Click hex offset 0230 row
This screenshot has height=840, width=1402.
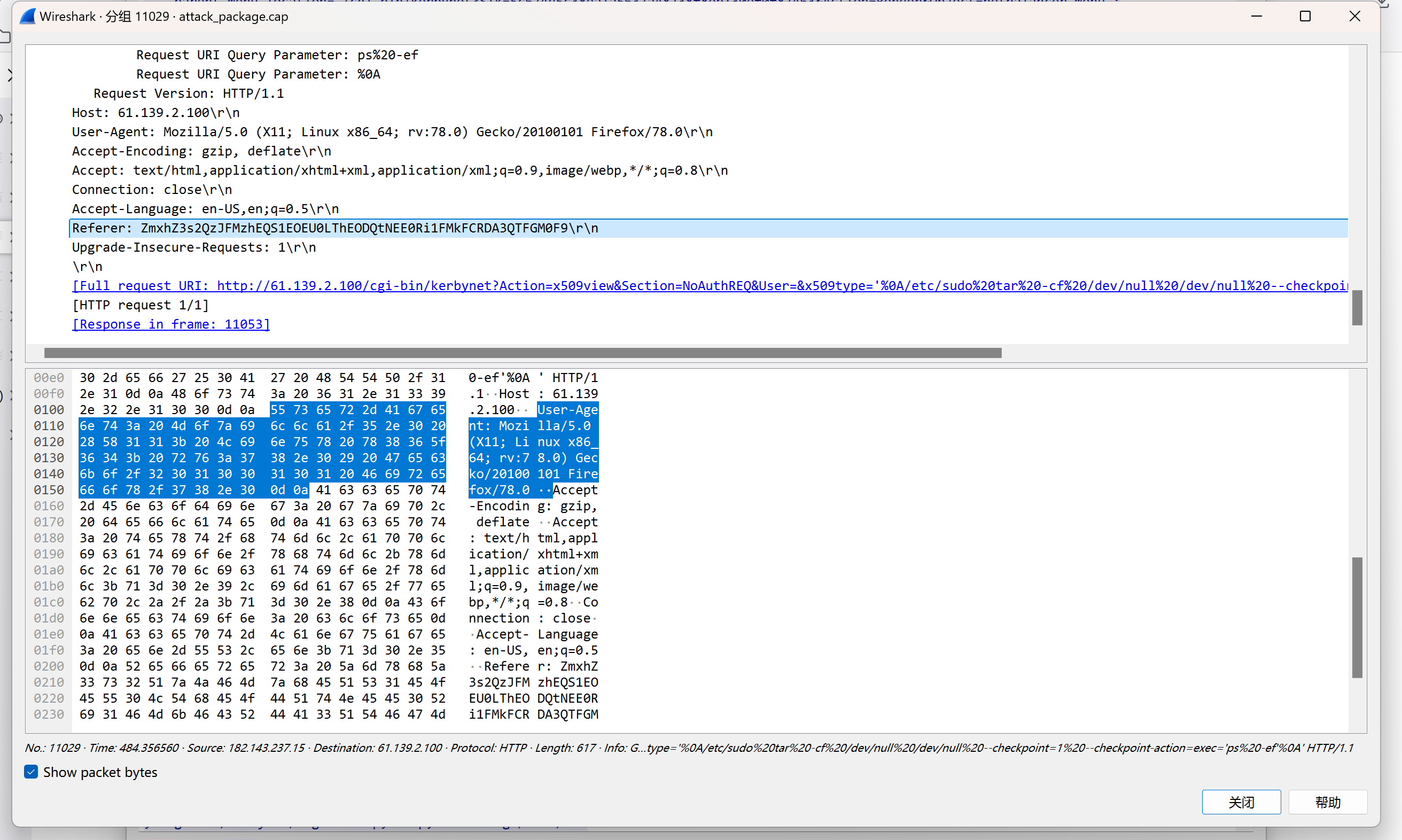click(49, 714)
